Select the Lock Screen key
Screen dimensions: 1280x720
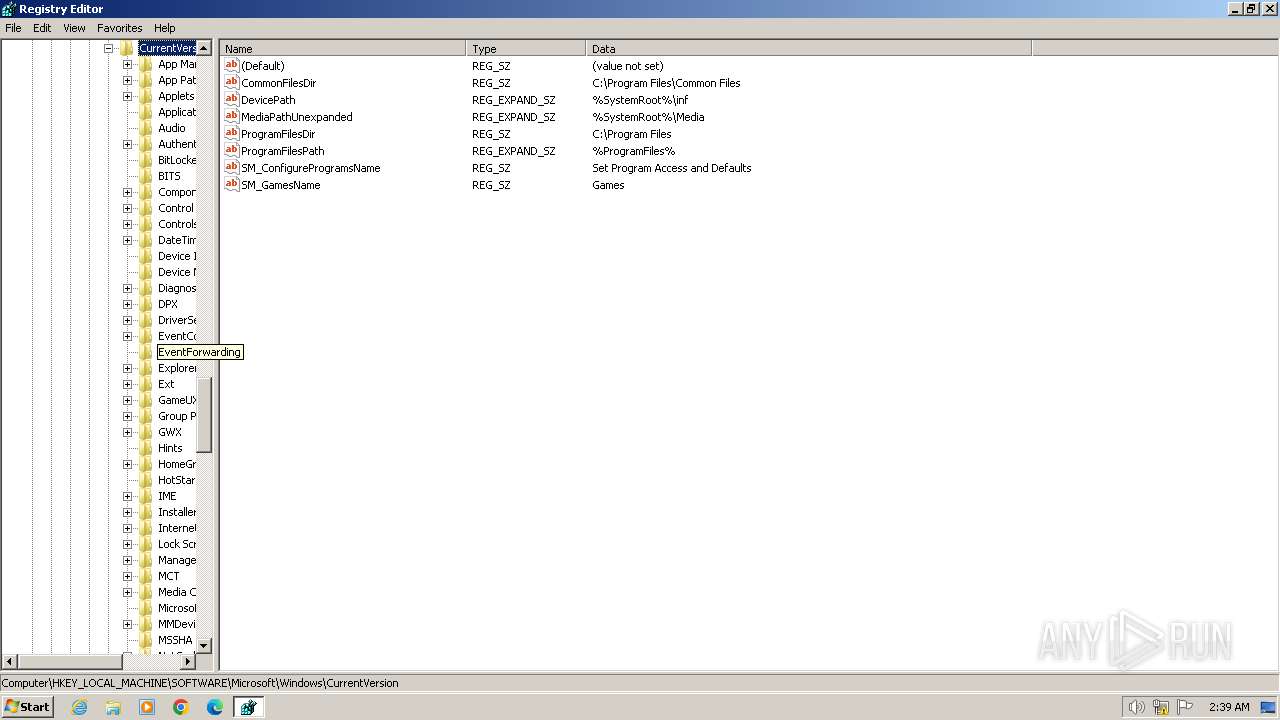pos(177,544)
